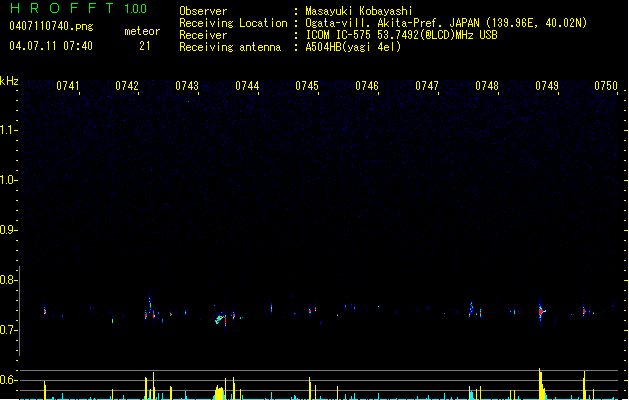629x400 pixels.
Task: Click the 1.1 kHz axis label
Action: 8,130
